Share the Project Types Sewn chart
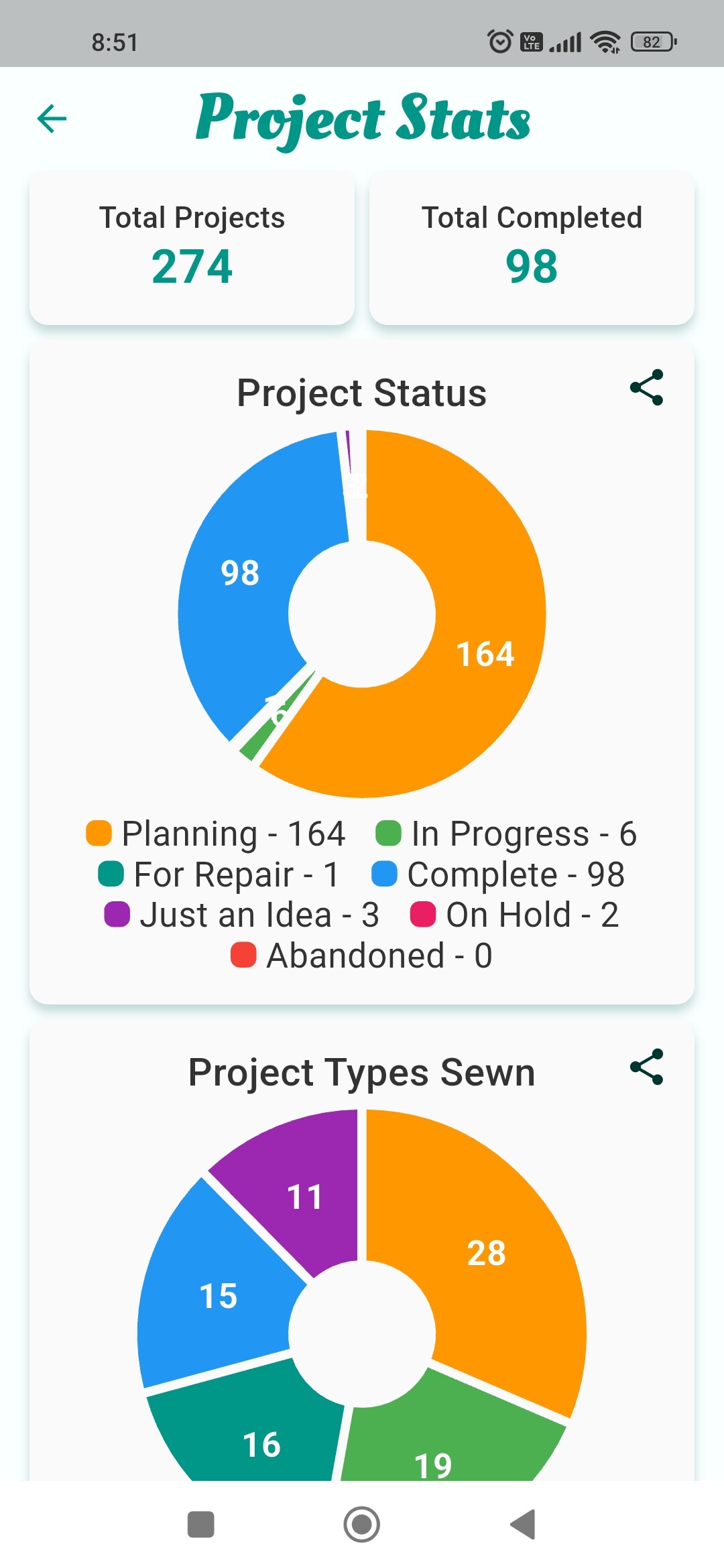This screenshot has height=1568, width=724. point(646,1067)
